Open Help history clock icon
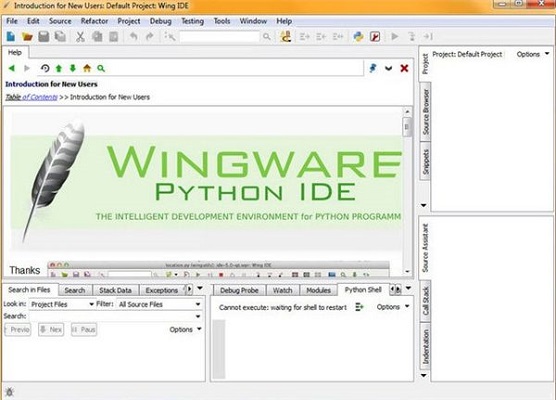The image size is (556, 400). coord(45,68)
